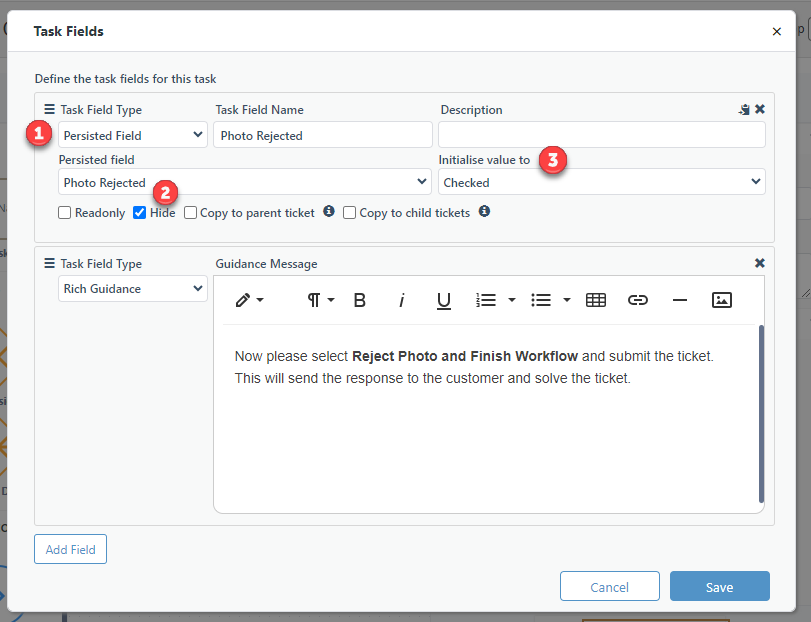Show info for Copy to parent ticket

click(329, 211)
